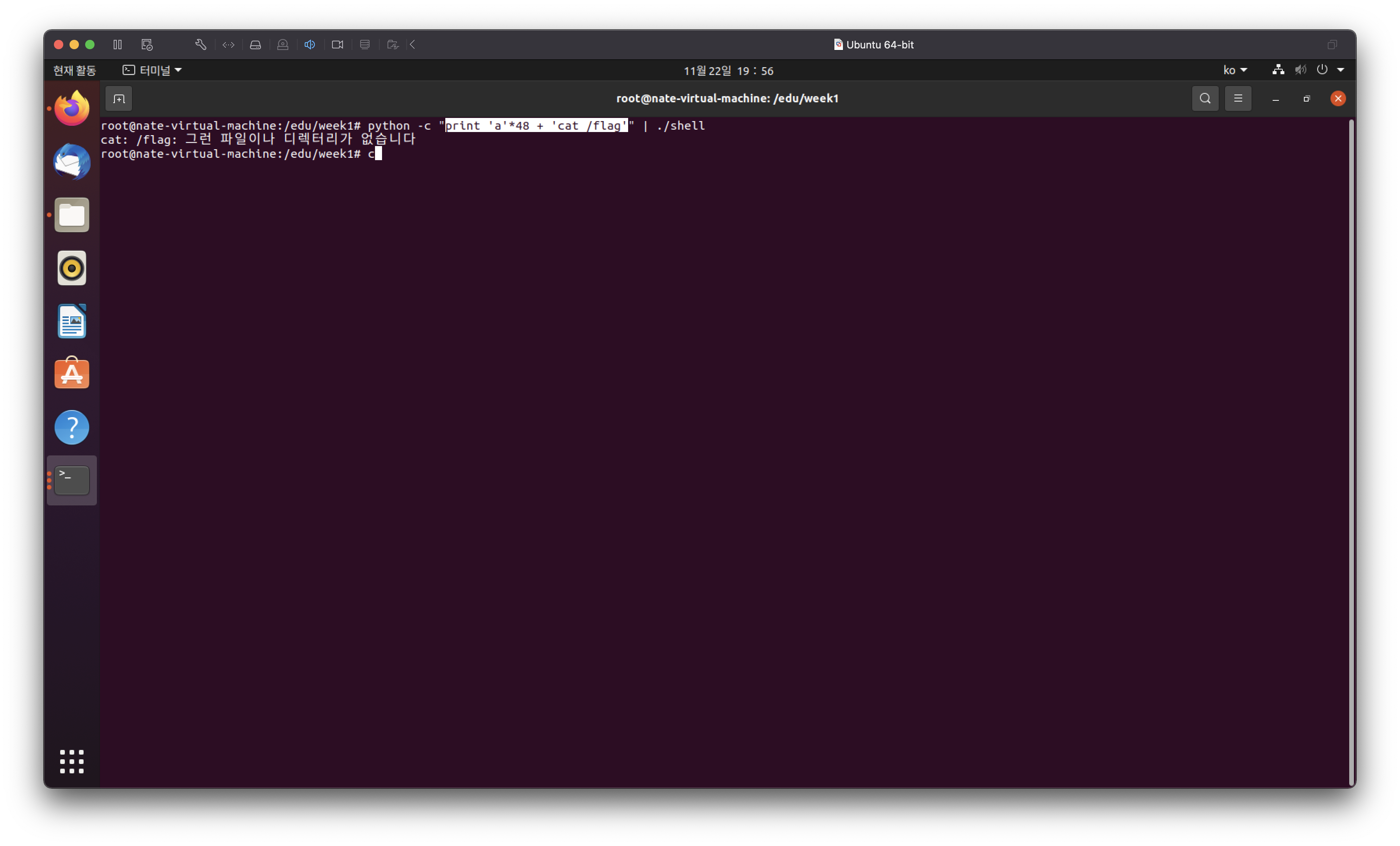The height and width of the screenshot is (846, 1400).
Task: Click the network adapter arrows icon
Action: [x=229, y=44]
